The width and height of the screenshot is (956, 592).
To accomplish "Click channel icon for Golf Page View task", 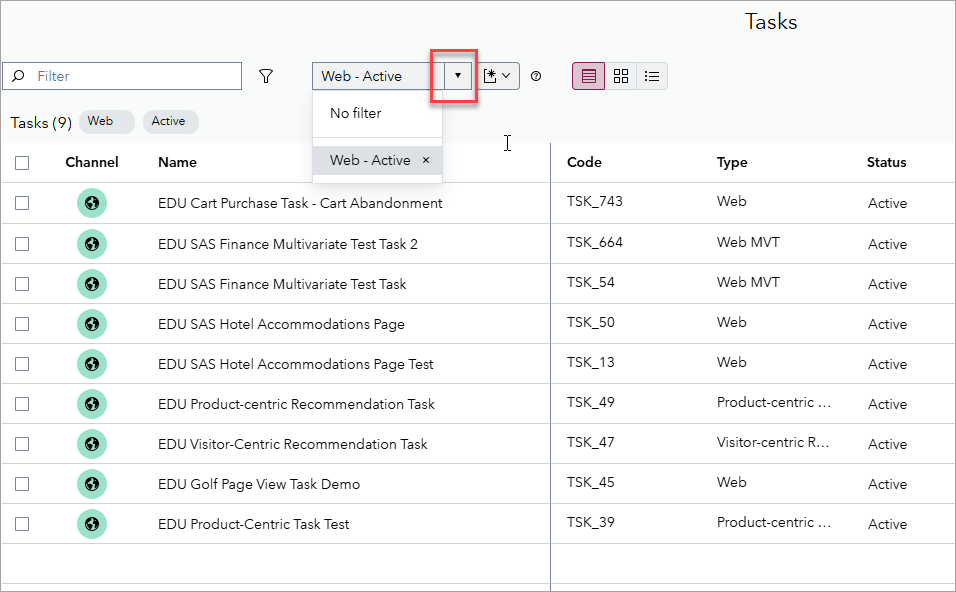I will tap(92, 484).
